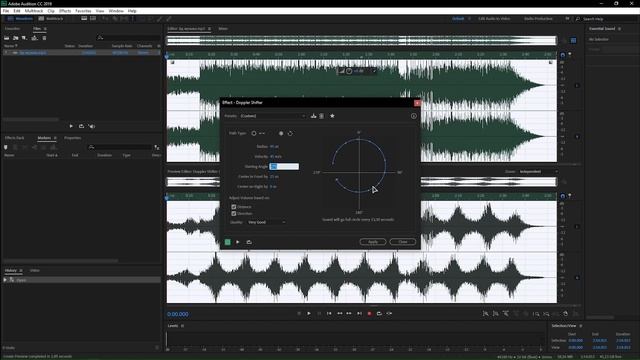The height and width of the screenshot is (360, 640).
Task: Show spectral pitch display
Action: pos(93,19)
